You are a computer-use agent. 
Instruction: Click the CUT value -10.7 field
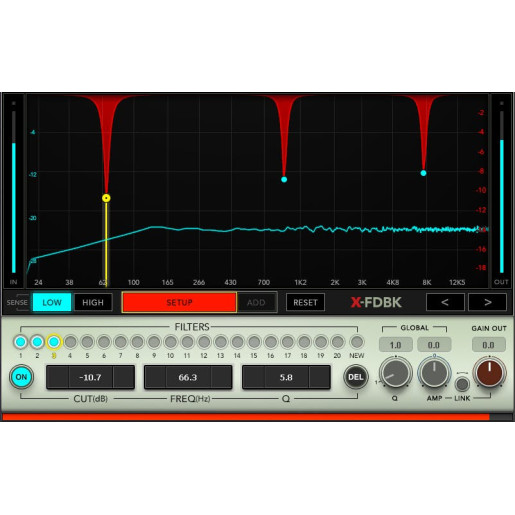coord(91,377)
